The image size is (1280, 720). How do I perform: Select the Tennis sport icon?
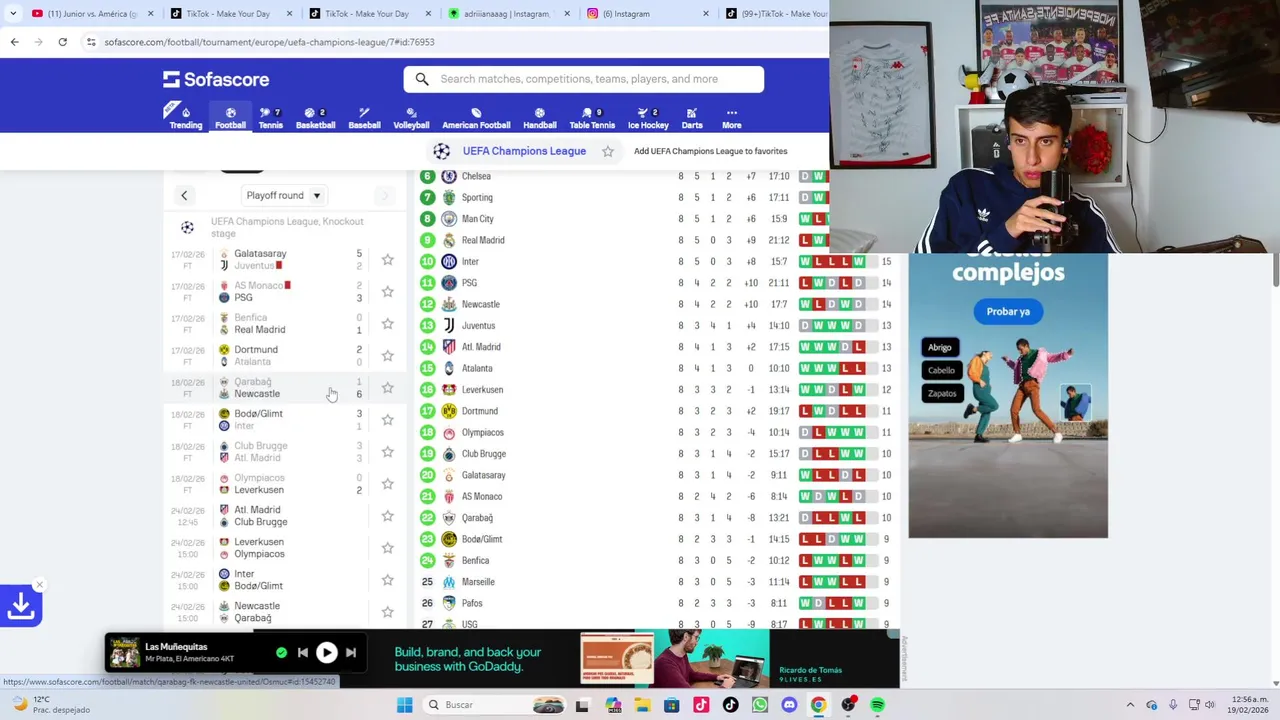(x=270, y=117)
